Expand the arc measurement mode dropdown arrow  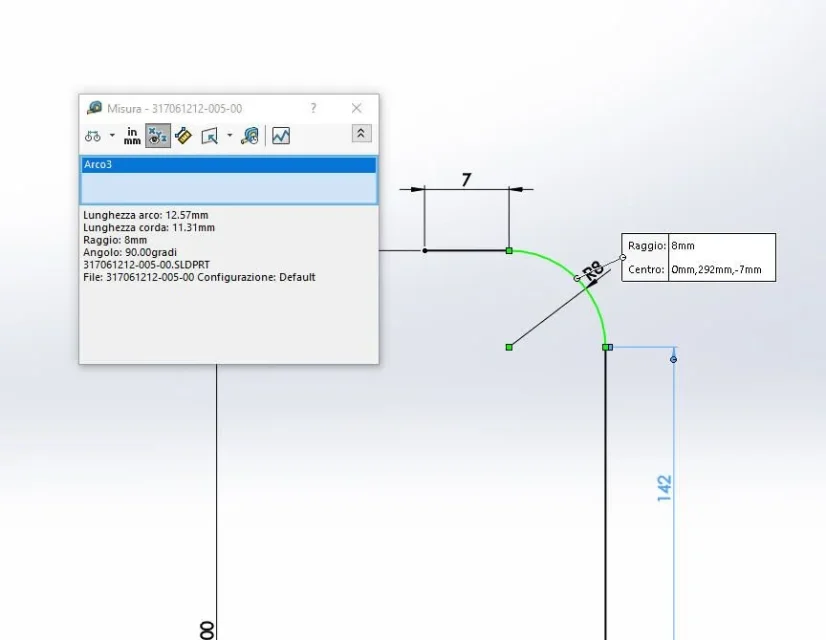[112, 135]
